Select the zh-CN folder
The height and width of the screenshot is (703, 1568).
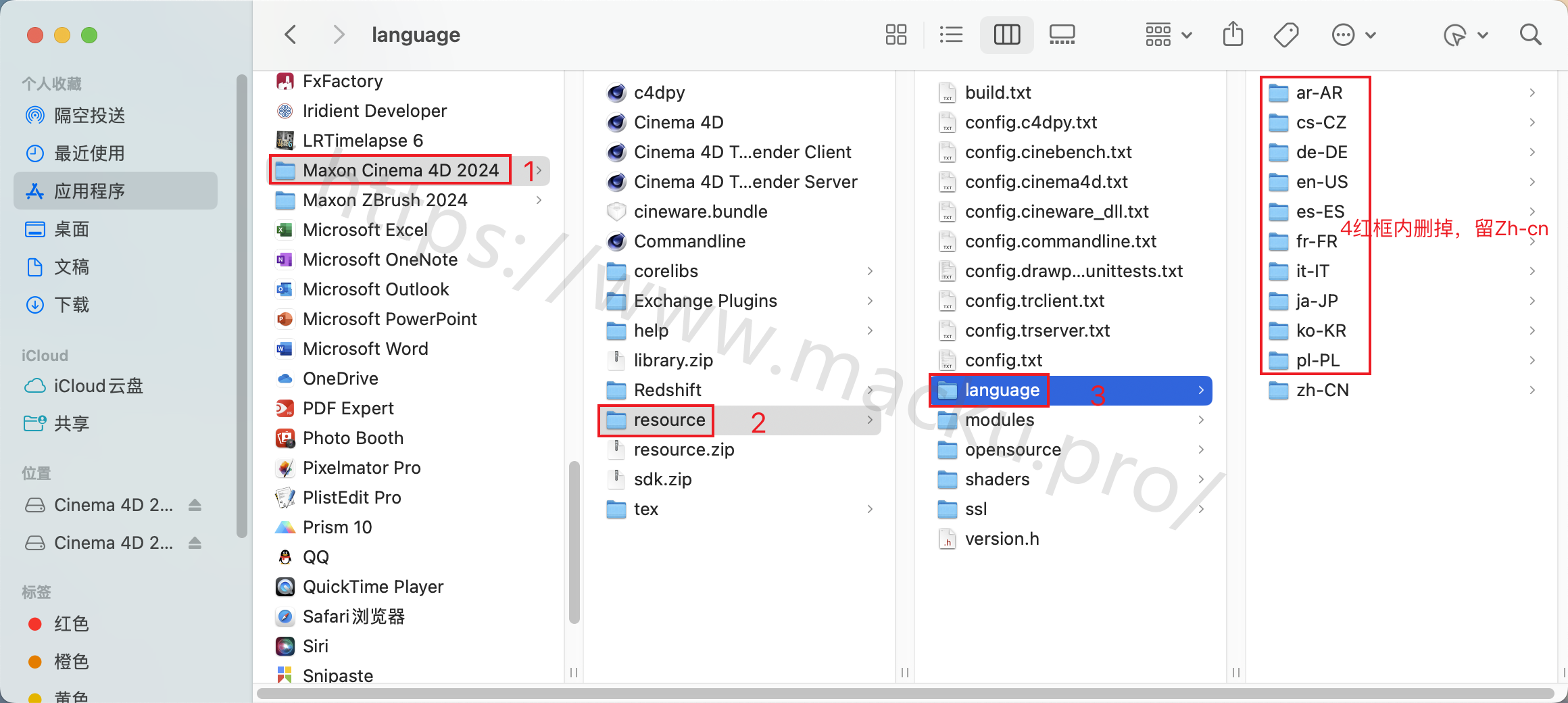(1402, 390)
